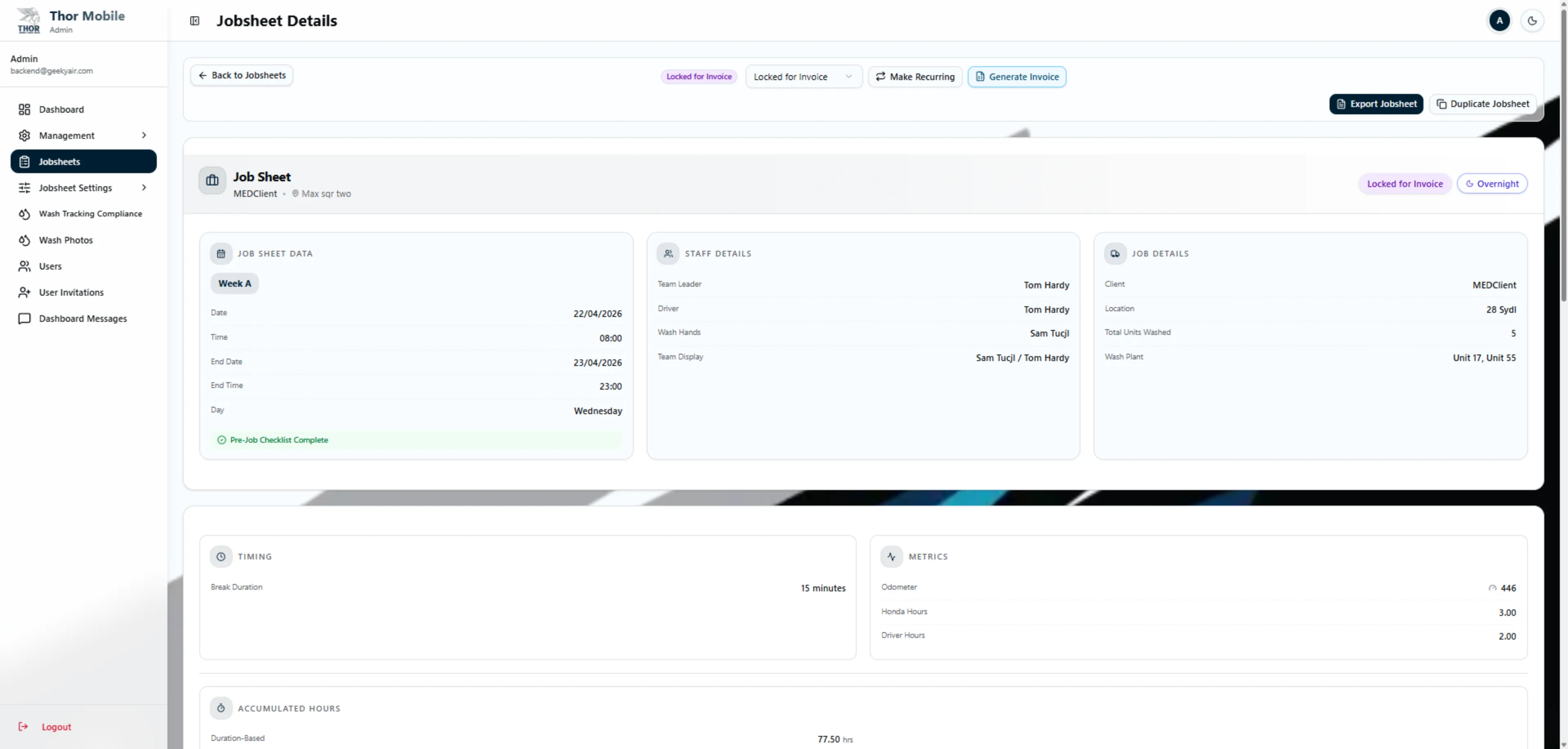The image size is (1568, 749).
Task: Click the Users people icon
Action: point(24,266)
